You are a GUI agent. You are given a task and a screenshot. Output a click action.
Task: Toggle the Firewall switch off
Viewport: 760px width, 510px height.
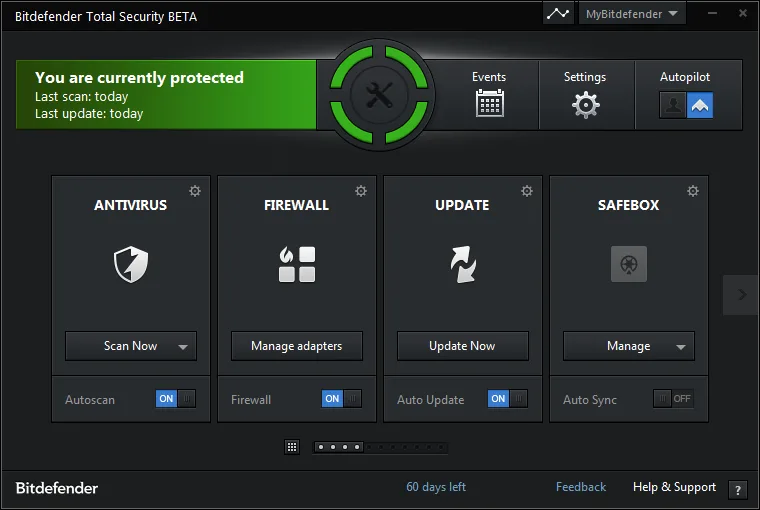[x=342, y=399]
